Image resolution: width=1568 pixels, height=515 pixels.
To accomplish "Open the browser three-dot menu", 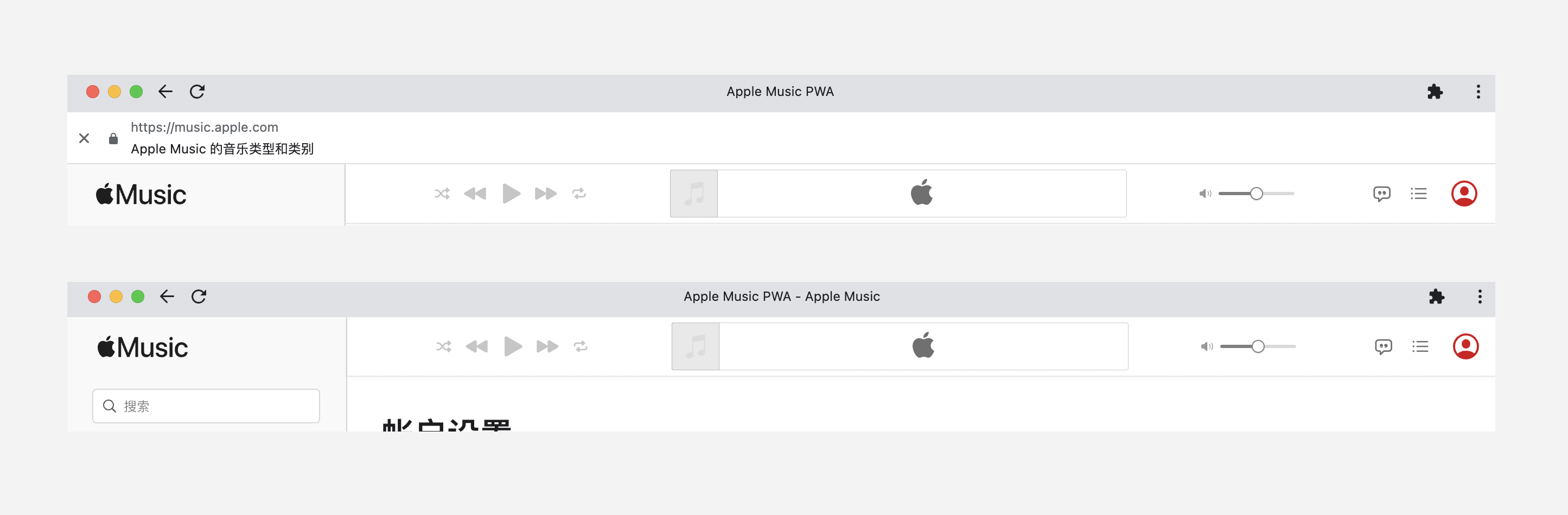I will click(1478, 91).
